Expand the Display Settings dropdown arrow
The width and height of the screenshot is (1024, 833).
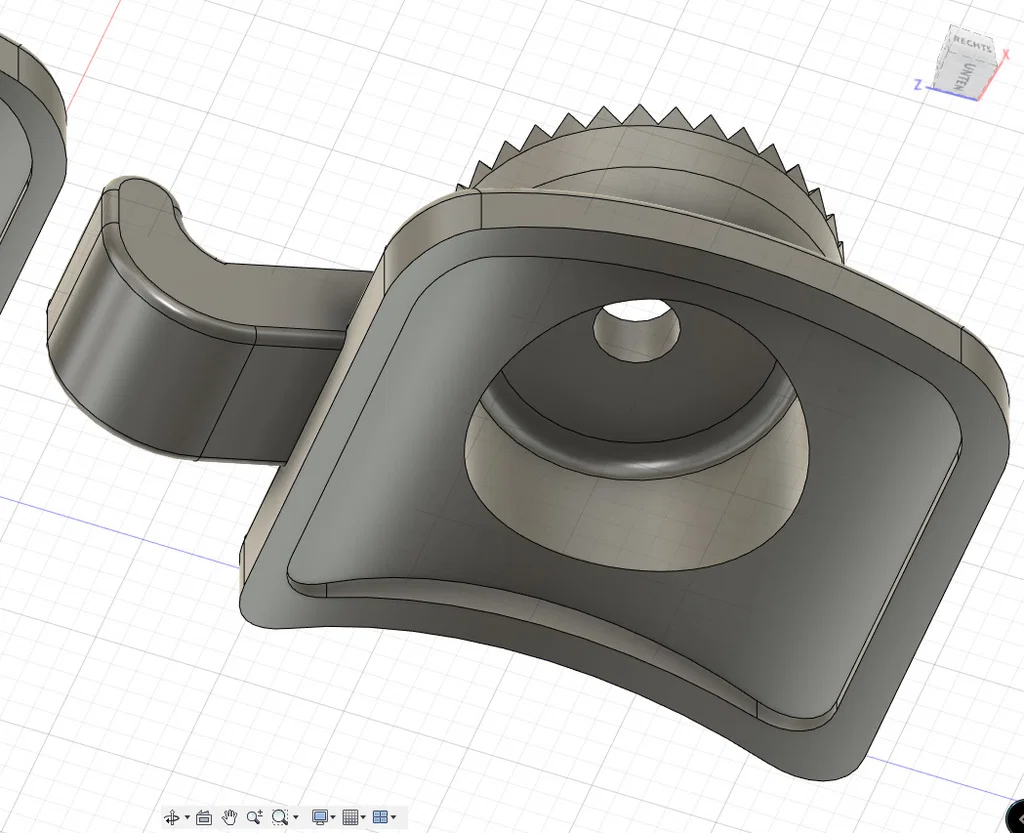[x=333, y=817]
